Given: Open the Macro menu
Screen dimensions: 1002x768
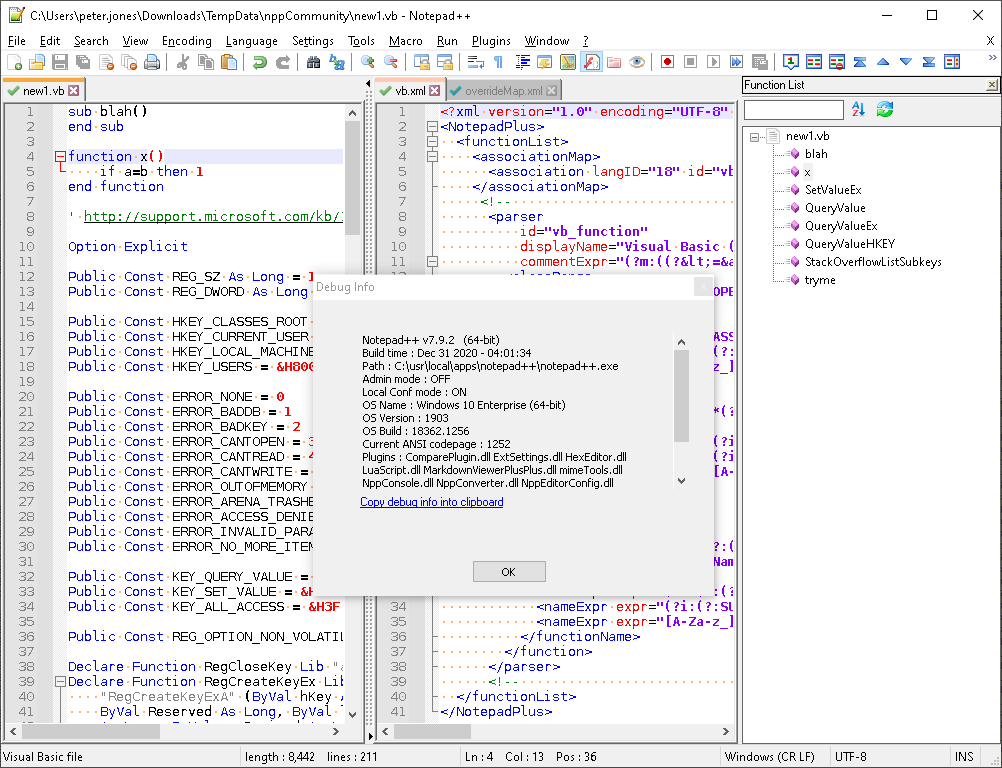Looking at the screenshot, I should tap(406, 41).
